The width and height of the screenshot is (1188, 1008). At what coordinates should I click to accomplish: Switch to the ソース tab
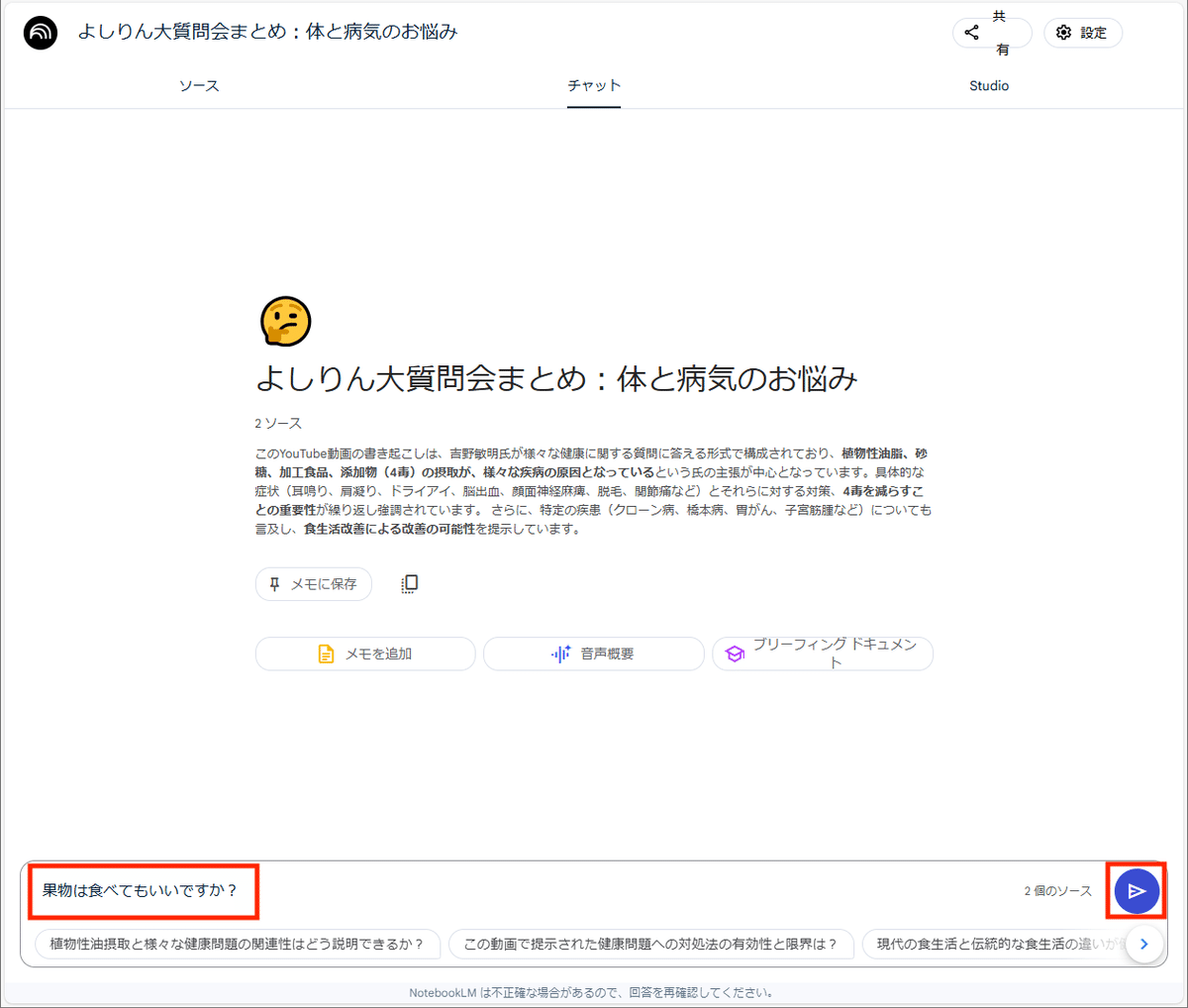[x=198, y=86]
